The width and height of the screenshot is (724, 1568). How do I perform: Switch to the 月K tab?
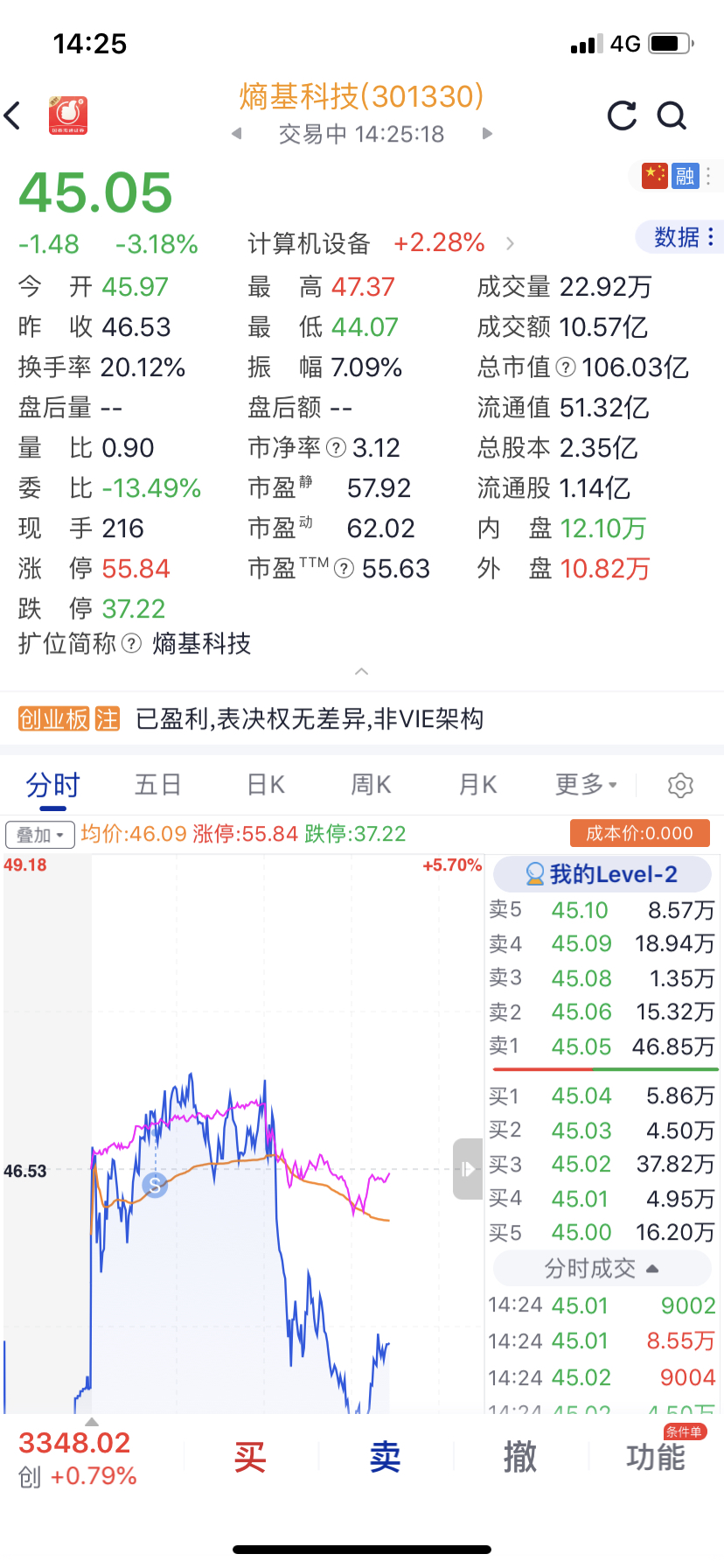[477, 785]
